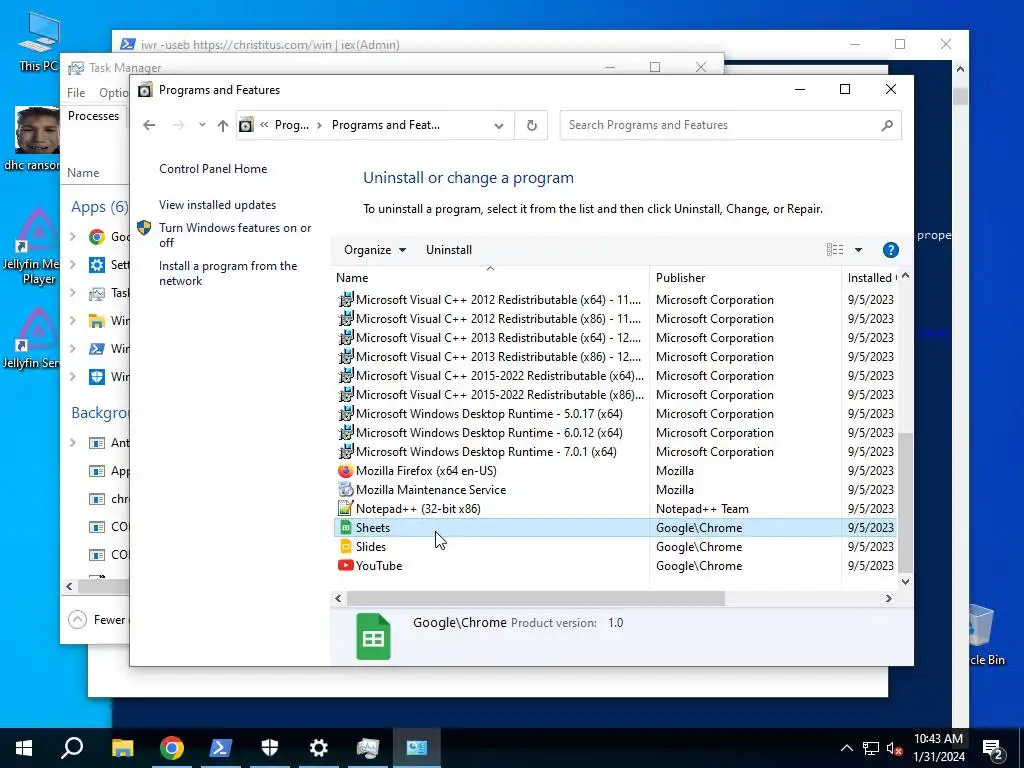This screenshot has height=768, width=1024.
Task: Click the network icon in the system tray
Action: tap(871, 748)
